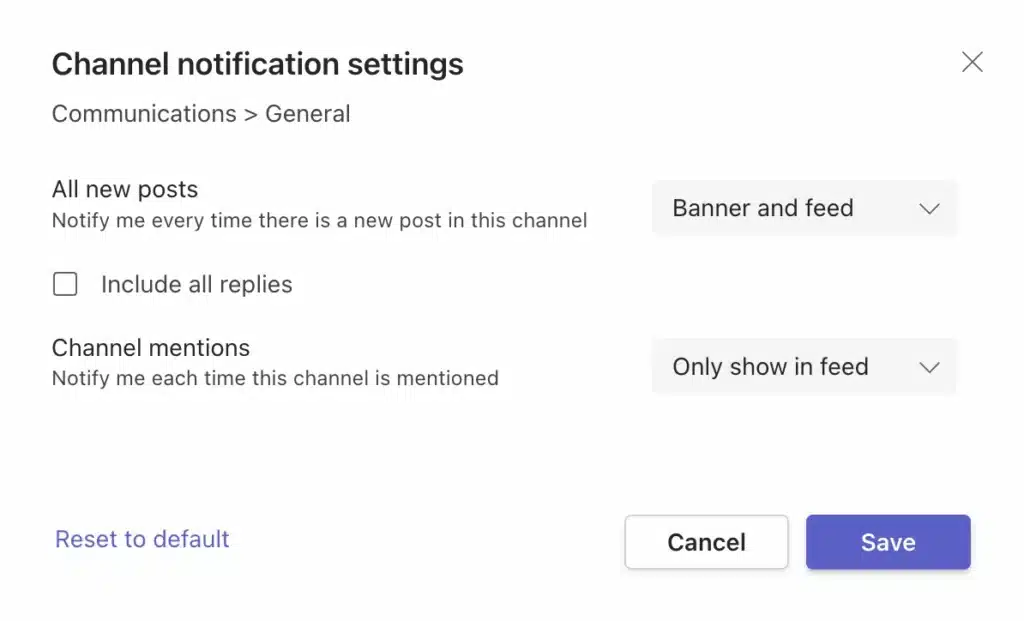Open the All new posts dropdown
1024x621 pixels.
click(804, 208)
